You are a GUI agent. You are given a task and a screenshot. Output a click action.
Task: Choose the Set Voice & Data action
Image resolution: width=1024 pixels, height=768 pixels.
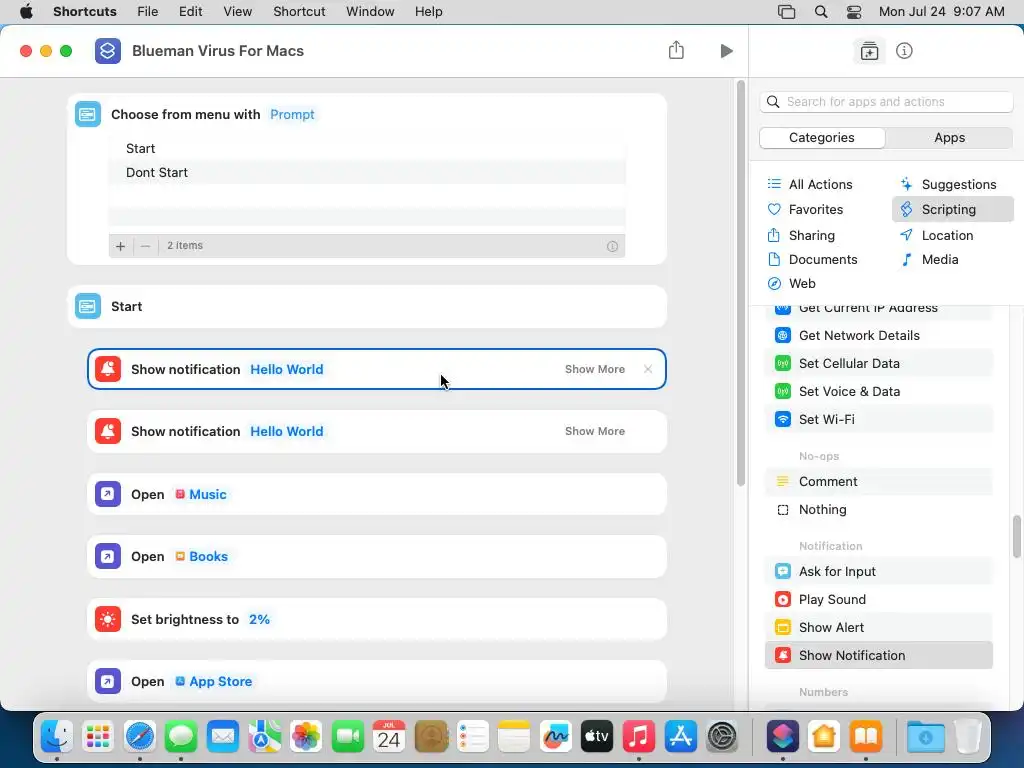(878, 391)
